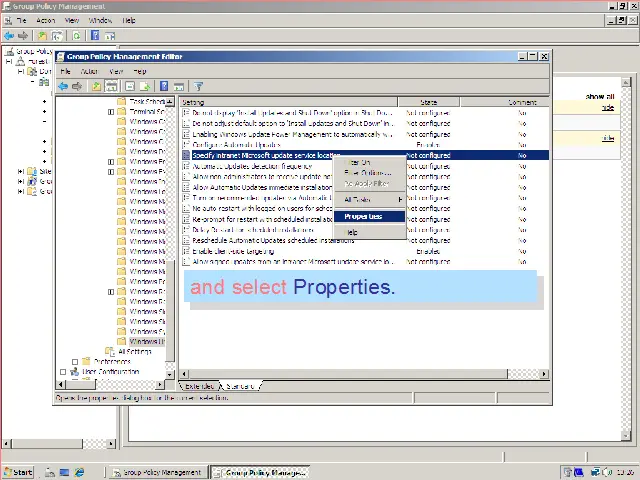Choose Filter On in the context menu
The height and width of the screenshot is (480, 640).
point(369,162)
